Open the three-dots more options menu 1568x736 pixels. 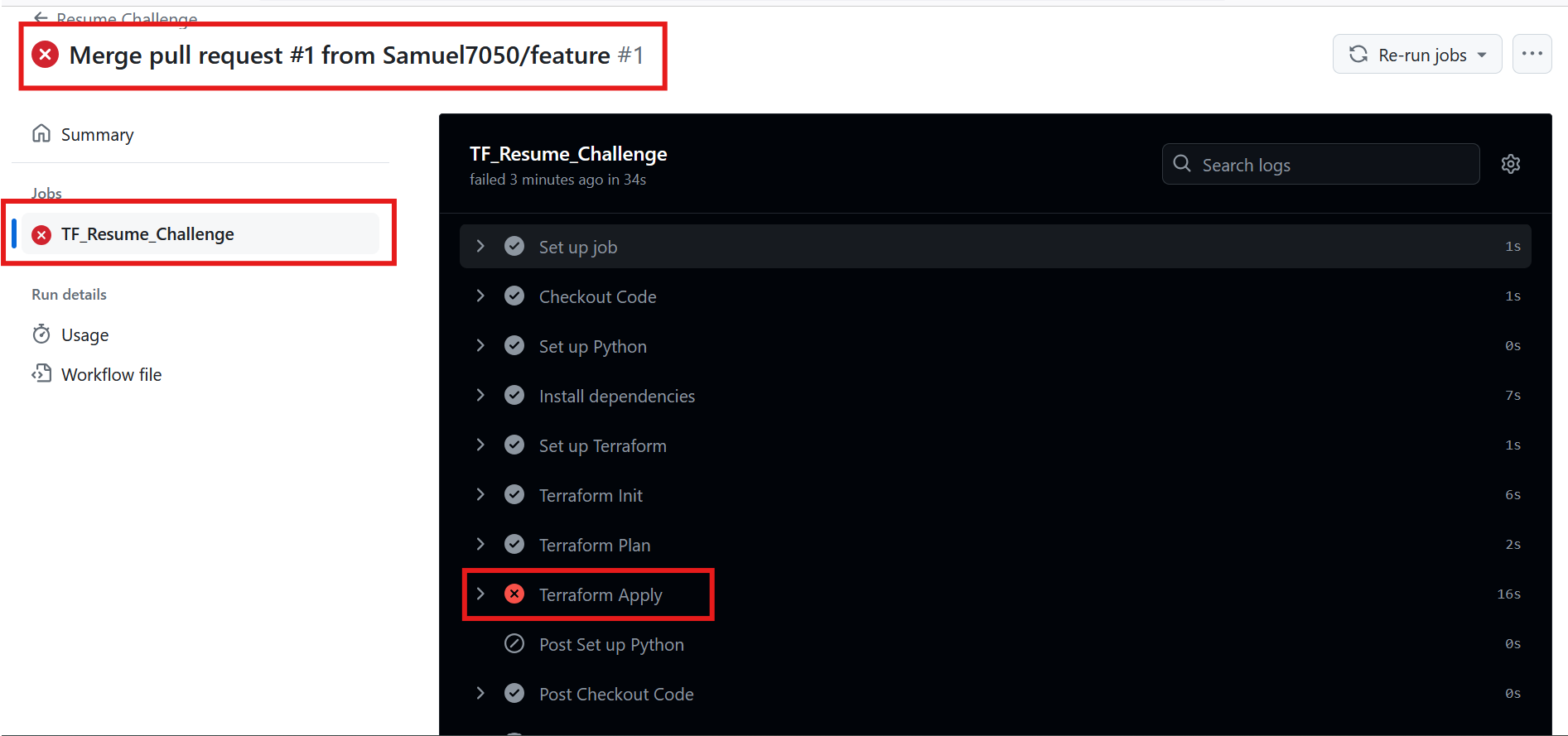click(1532, 55)
